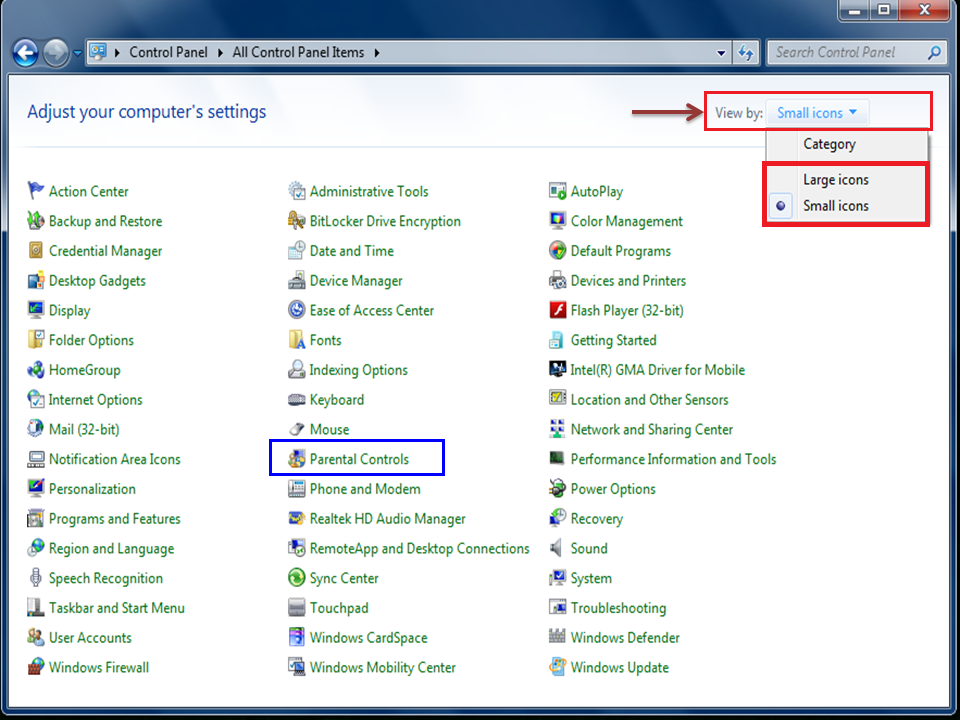Open the Color Management icon

[557, 220]
